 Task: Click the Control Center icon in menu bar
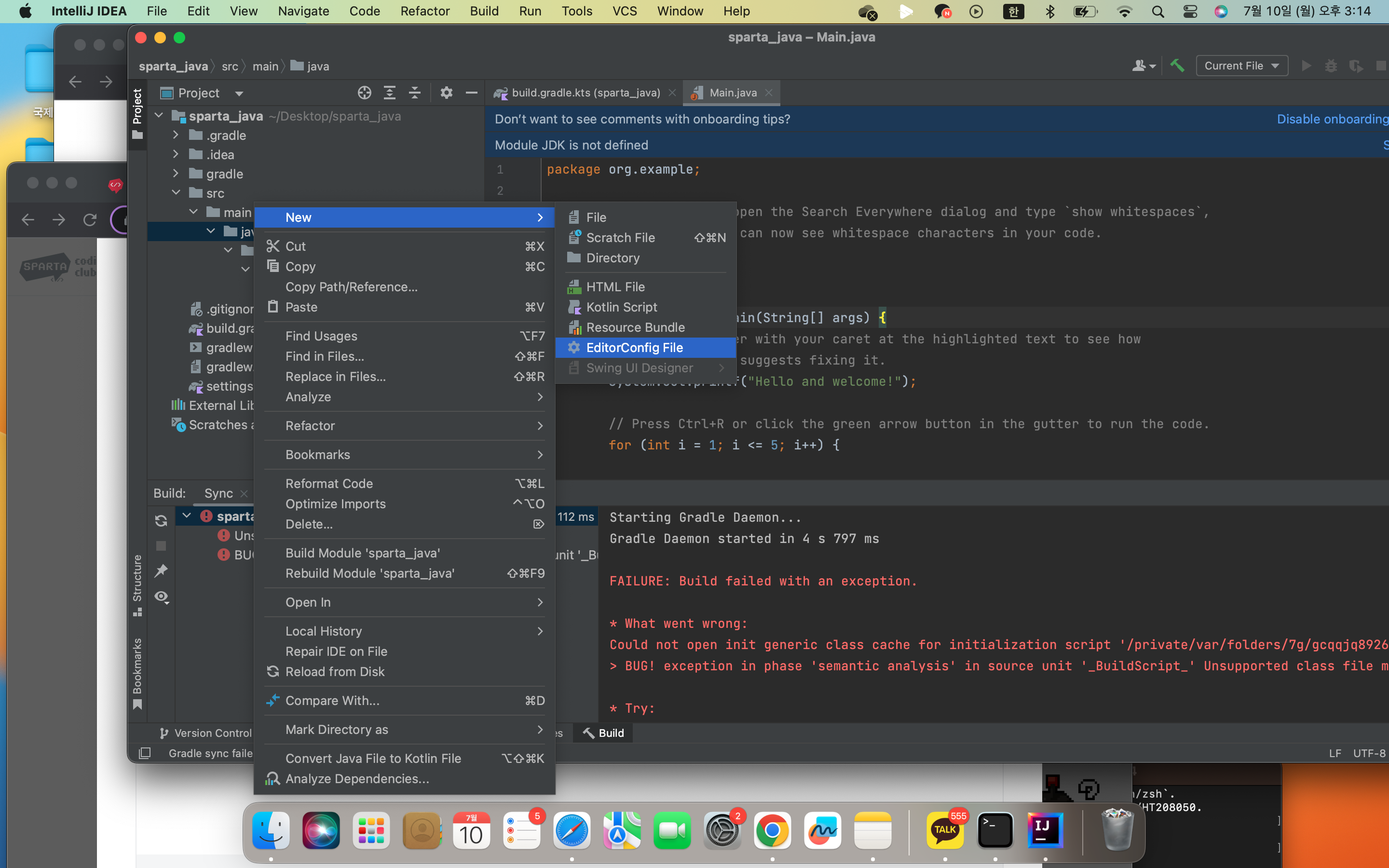1190,12
